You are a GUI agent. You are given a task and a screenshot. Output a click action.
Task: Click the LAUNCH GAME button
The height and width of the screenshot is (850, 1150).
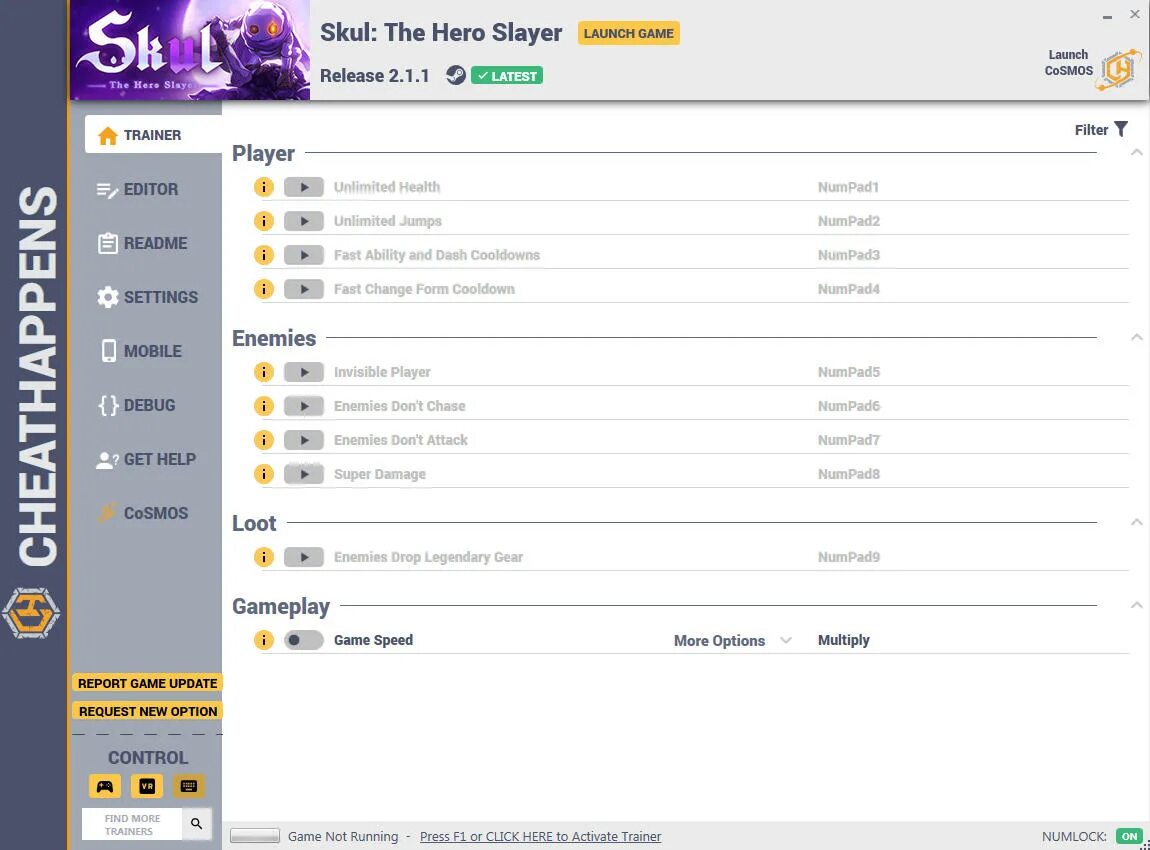(628, 33)
